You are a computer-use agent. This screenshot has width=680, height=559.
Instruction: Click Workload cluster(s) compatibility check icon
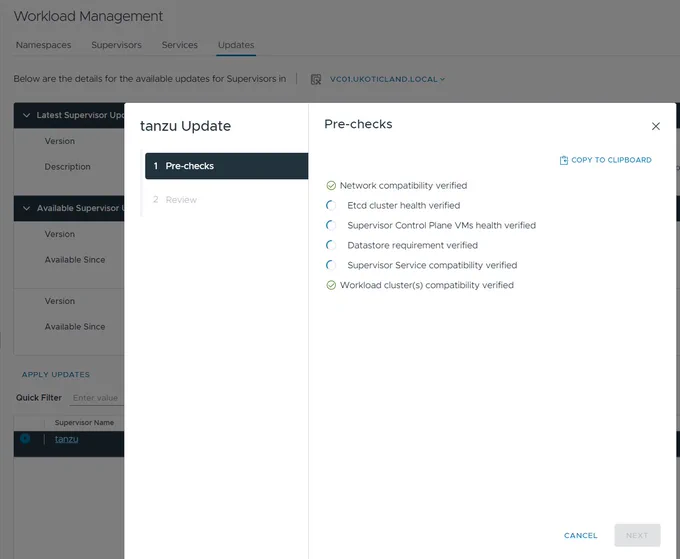click(x=331, y=285)
